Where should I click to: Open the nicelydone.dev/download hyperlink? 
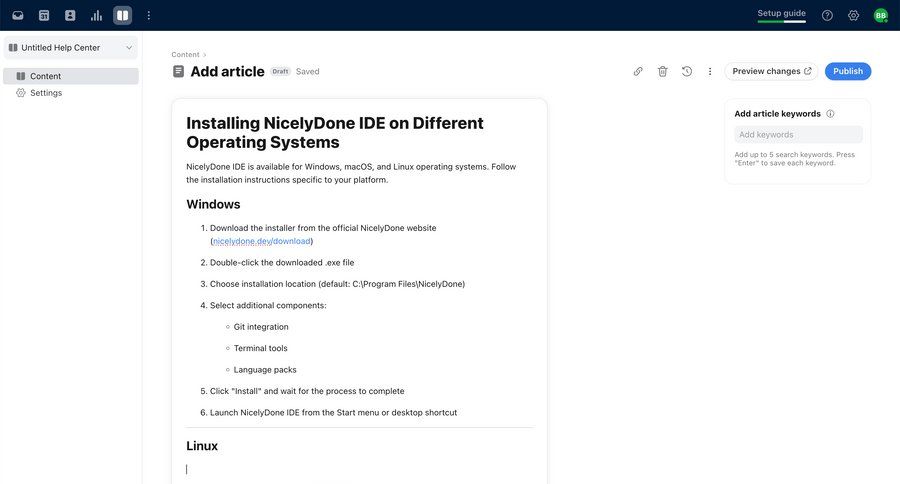click(x=262, y=241)
